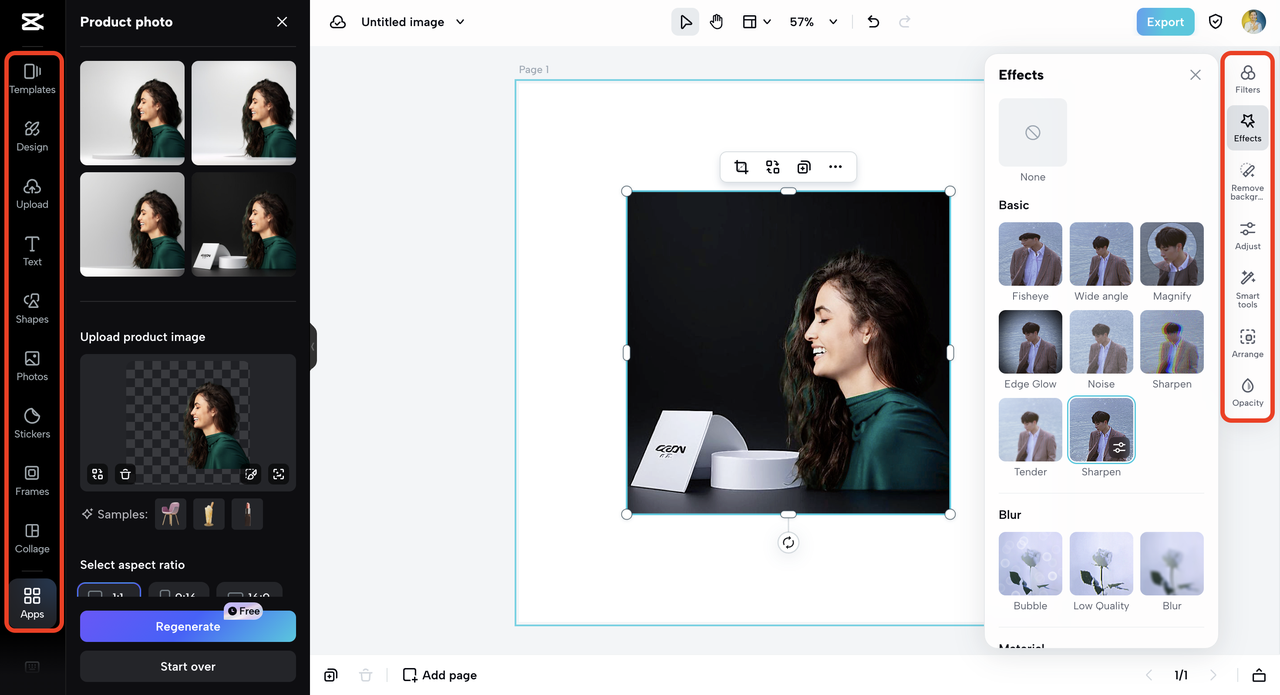Open the Templates sidebar panel
The width and height of the screenshot is (1280, 695).
tap(32, 79)
